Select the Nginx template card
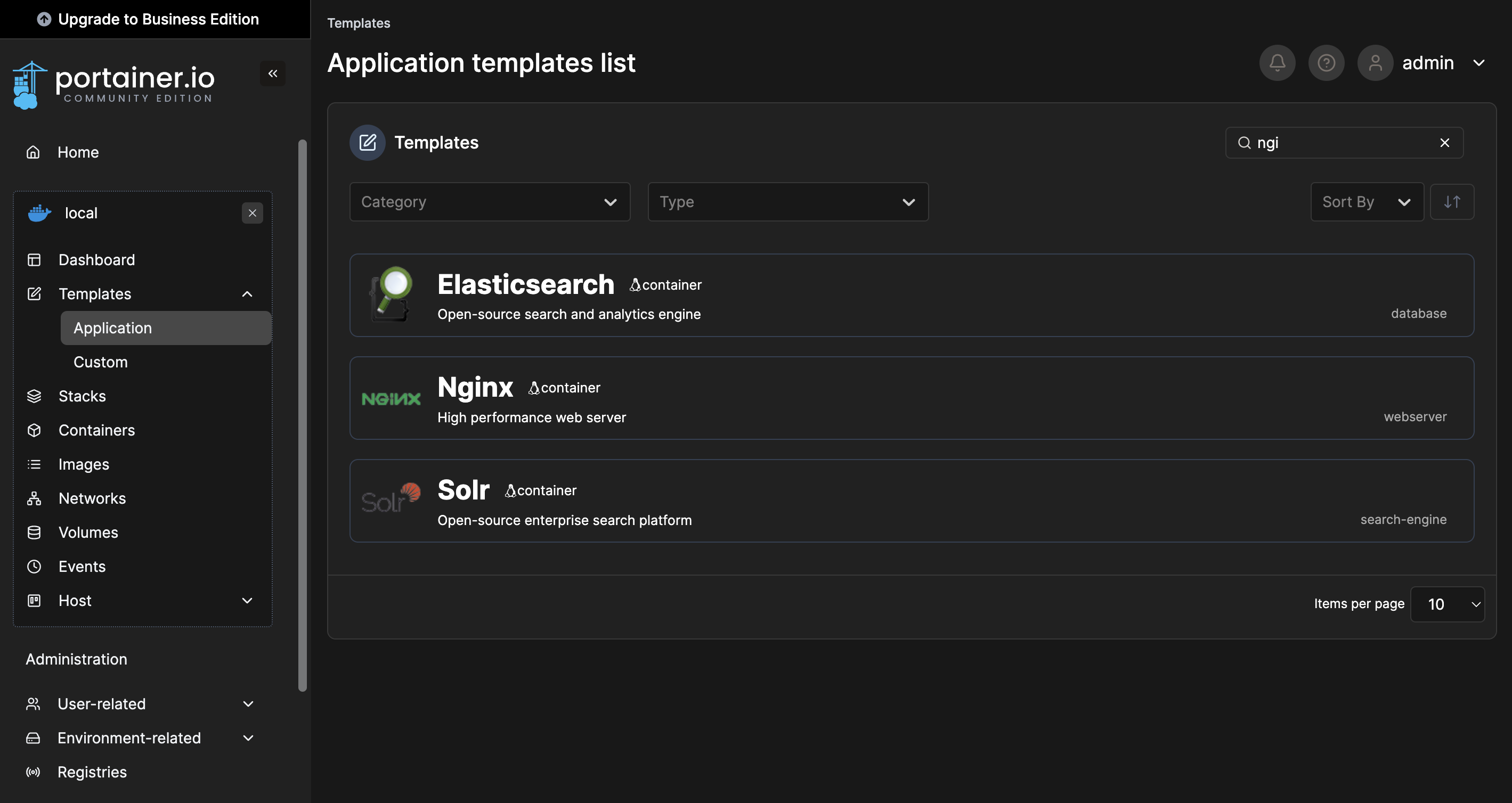Screen dimensions: 1512x803 point(912,398)
